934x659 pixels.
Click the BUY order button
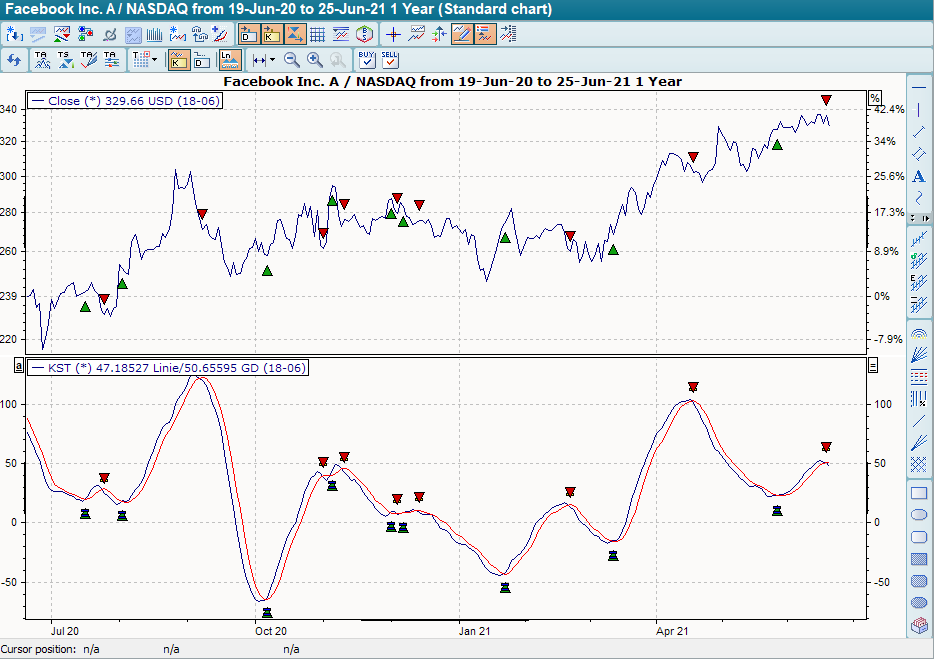pyautogui.click(x=364, y=58)
